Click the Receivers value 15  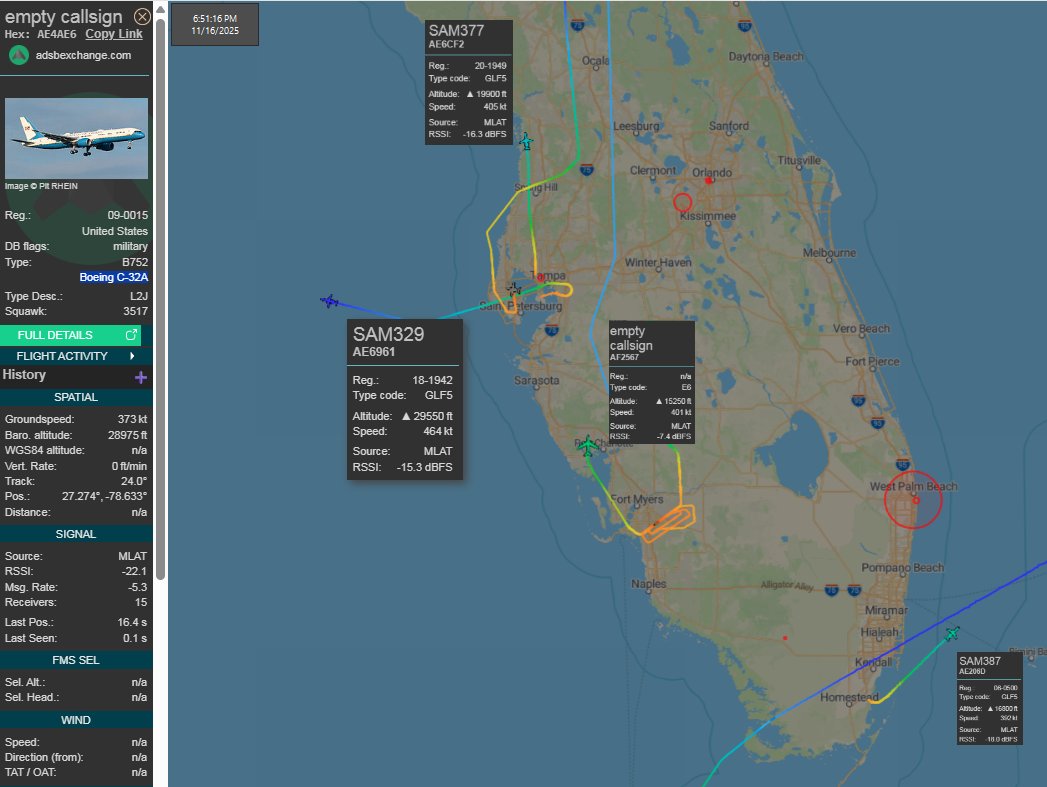pos(141,602)
